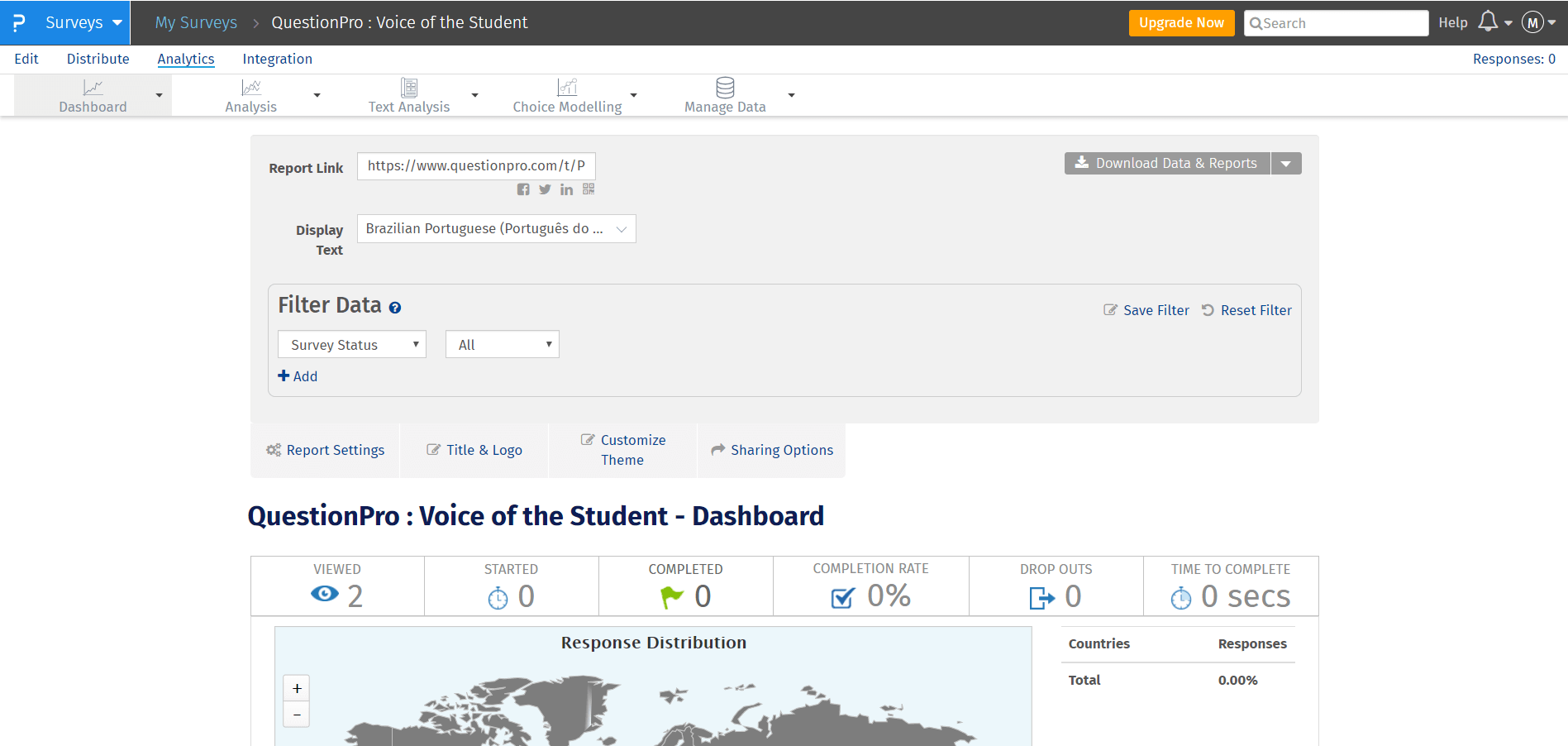This screenshot has width=1568, height=746.
Task: Click the Completed green flag icon
Action: coord(672,597)
